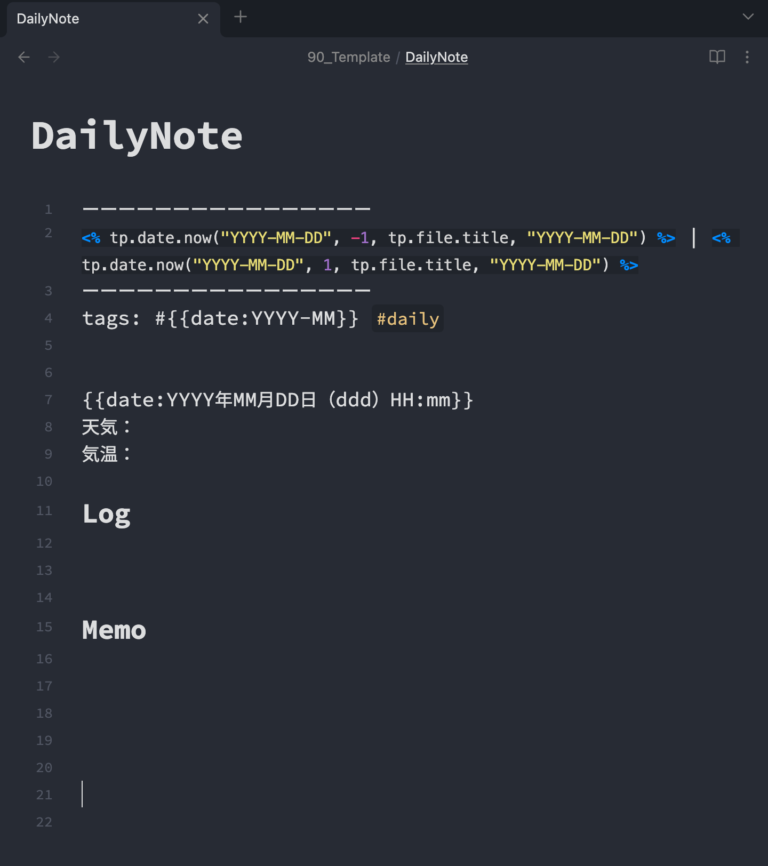Screen dimensions: 768x866
Task: Close the DailyNote tab
Action: (x=203, y=18)
